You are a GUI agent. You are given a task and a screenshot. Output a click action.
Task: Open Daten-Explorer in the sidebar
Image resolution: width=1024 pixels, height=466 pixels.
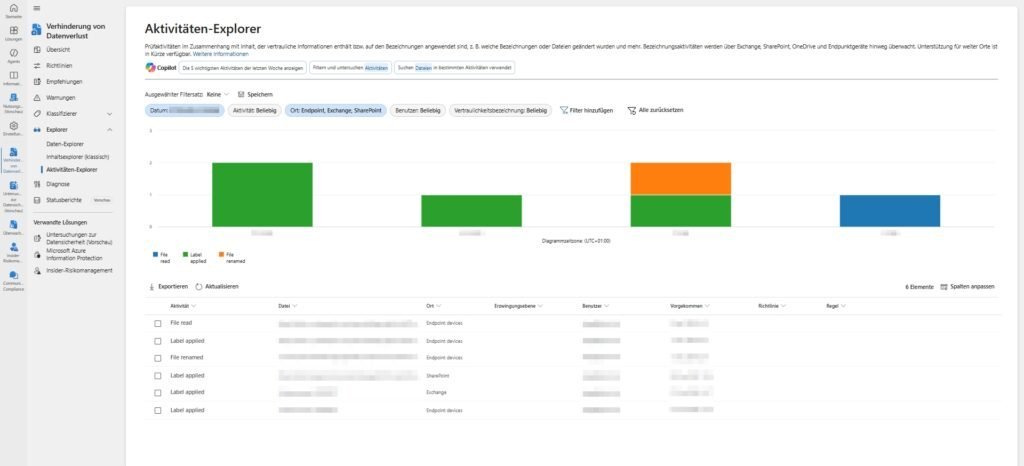point(65,145)
